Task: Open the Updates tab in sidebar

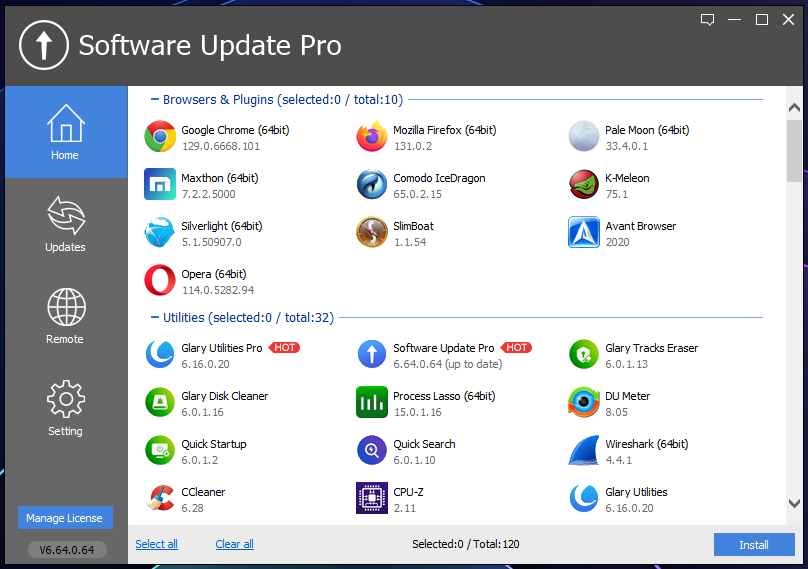Action: pos(66,224)
